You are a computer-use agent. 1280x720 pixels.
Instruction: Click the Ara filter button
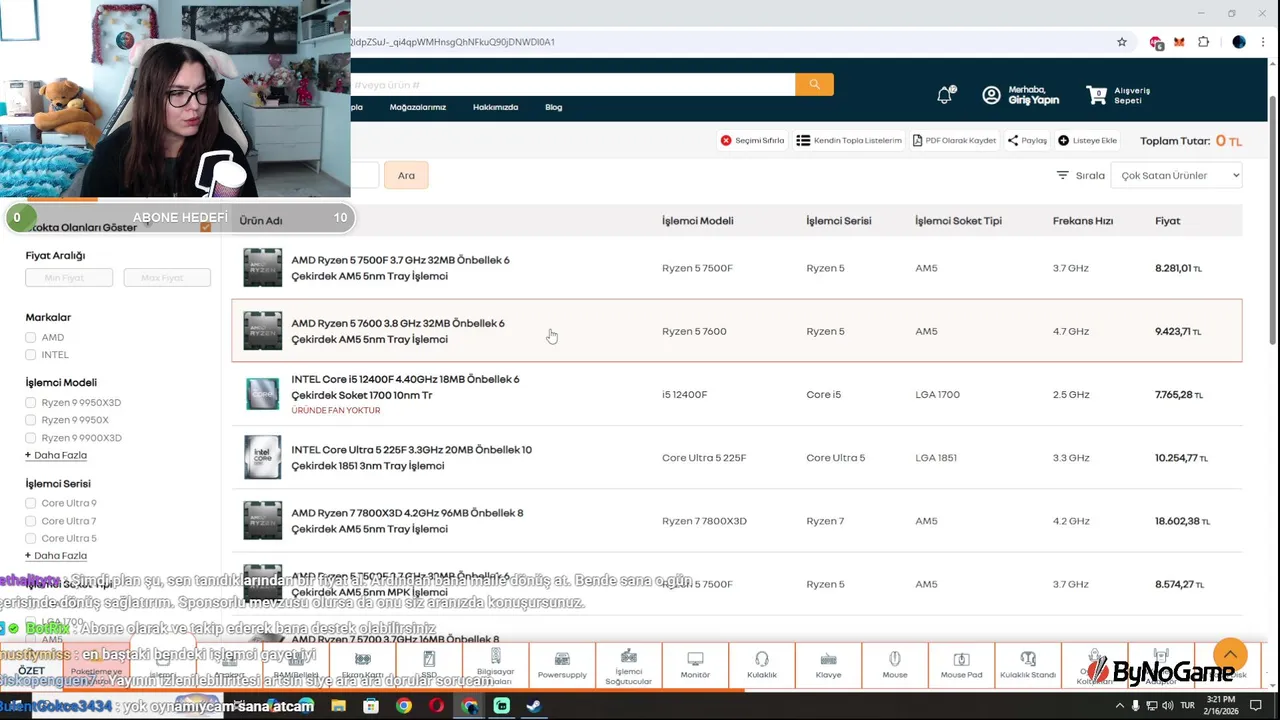[x=406, y=175]
